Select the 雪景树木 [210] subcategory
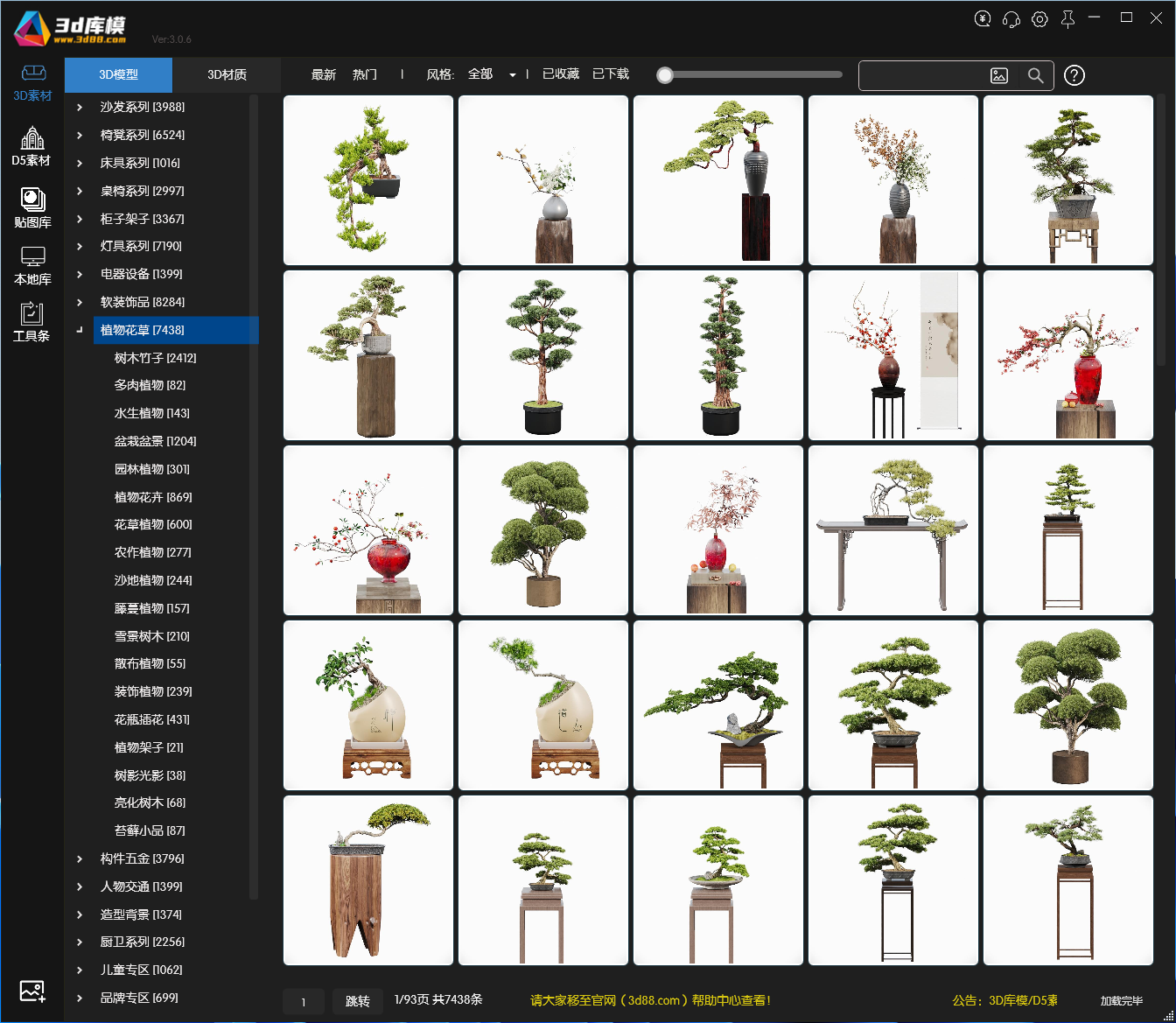Screen dimensions: 1176x1023 click(151, 636)
